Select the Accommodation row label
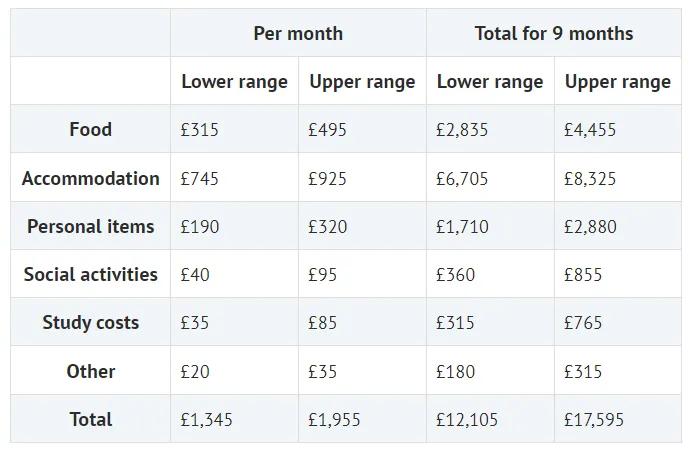690x449 pixels. [90, 178]
